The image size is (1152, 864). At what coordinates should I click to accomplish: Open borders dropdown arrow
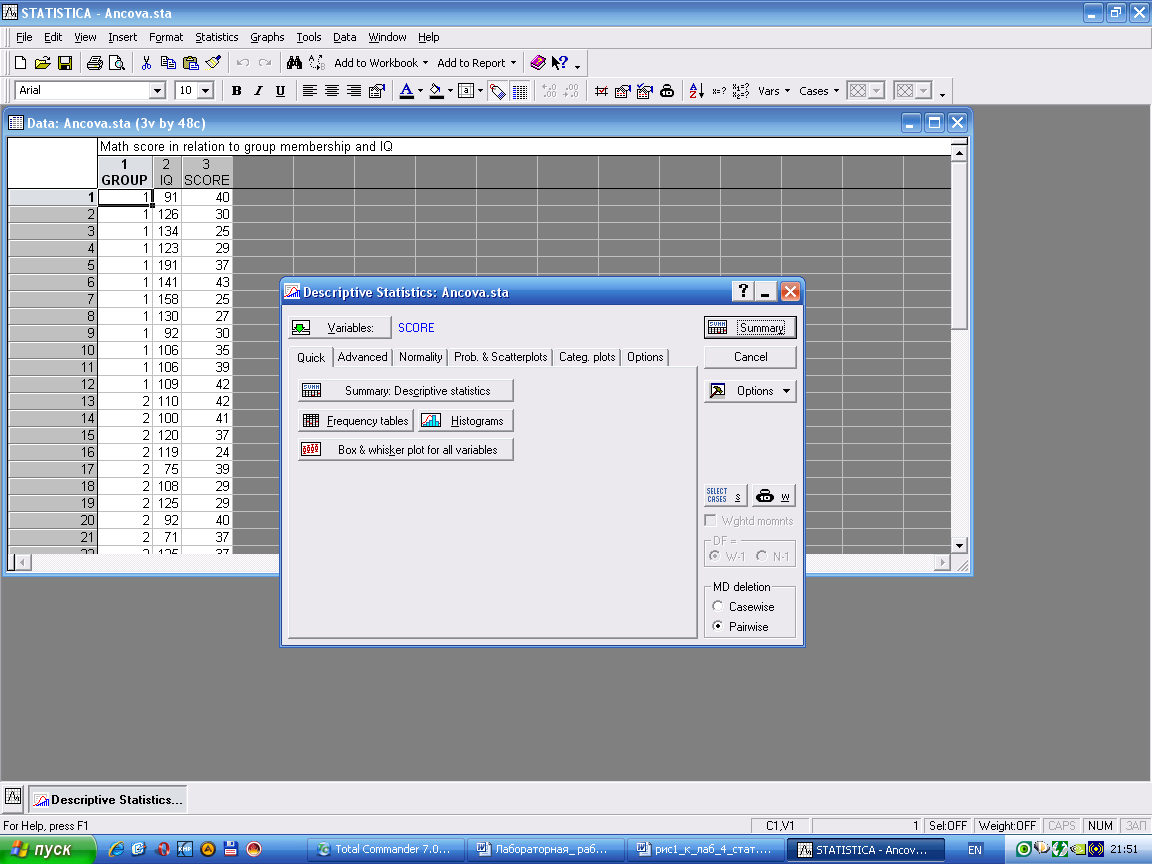tap(480, 91)
